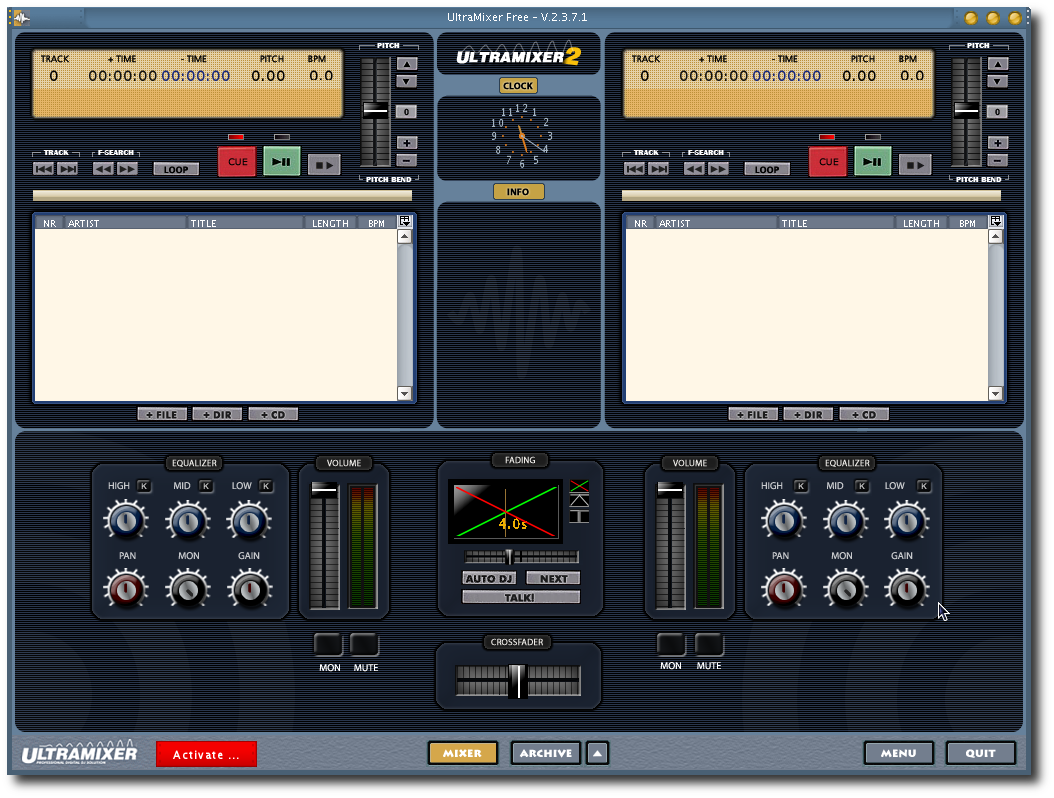Switch center panel to INFO
This screenshot has height=798, width=1054.
tap(518, 192)
